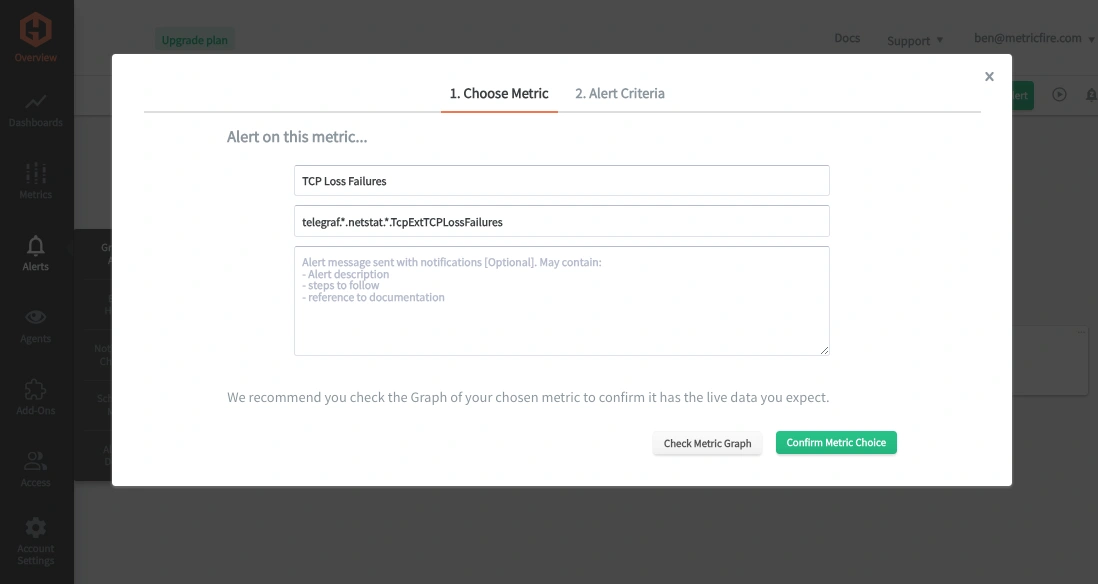Open the Metrics sidebar icon

36,173
